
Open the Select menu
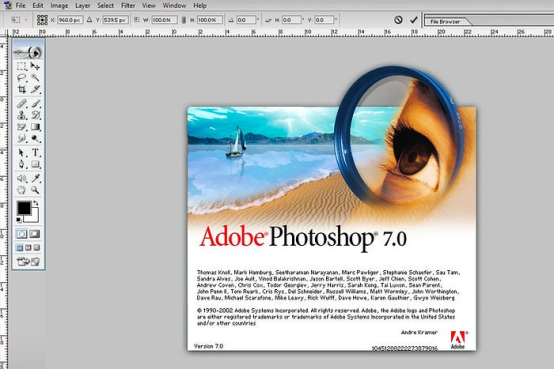(106, 6)
